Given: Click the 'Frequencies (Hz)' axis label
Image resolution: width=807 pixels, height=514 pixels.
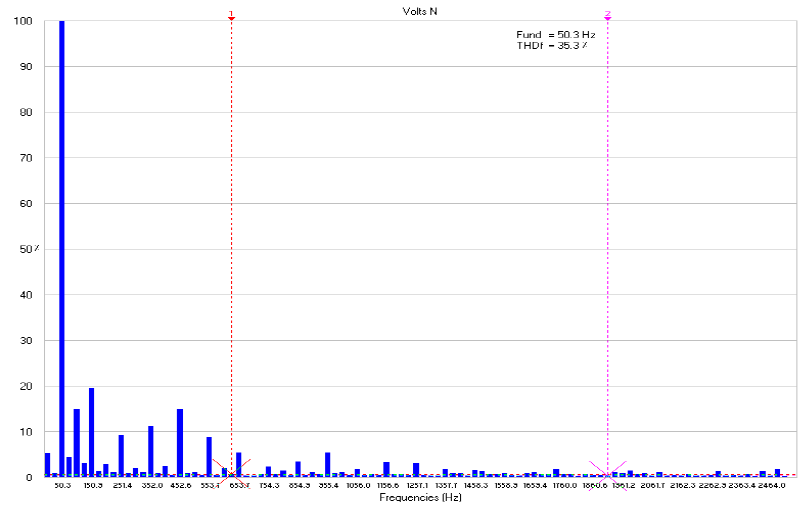Looking at the screenshot, I should click(x=418, y=496).
